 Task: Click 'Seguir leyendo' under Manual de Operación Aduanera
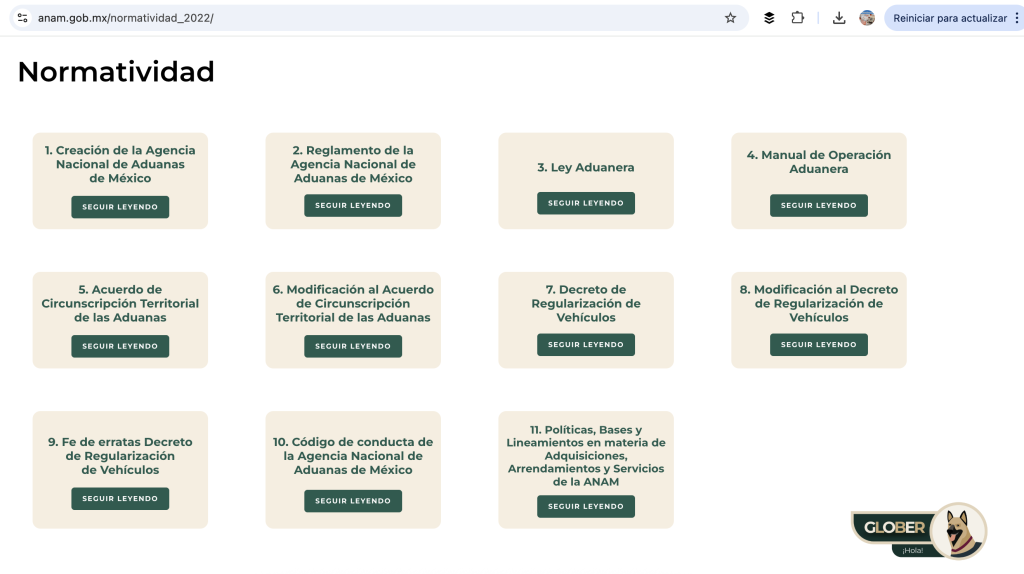point(819,206)
